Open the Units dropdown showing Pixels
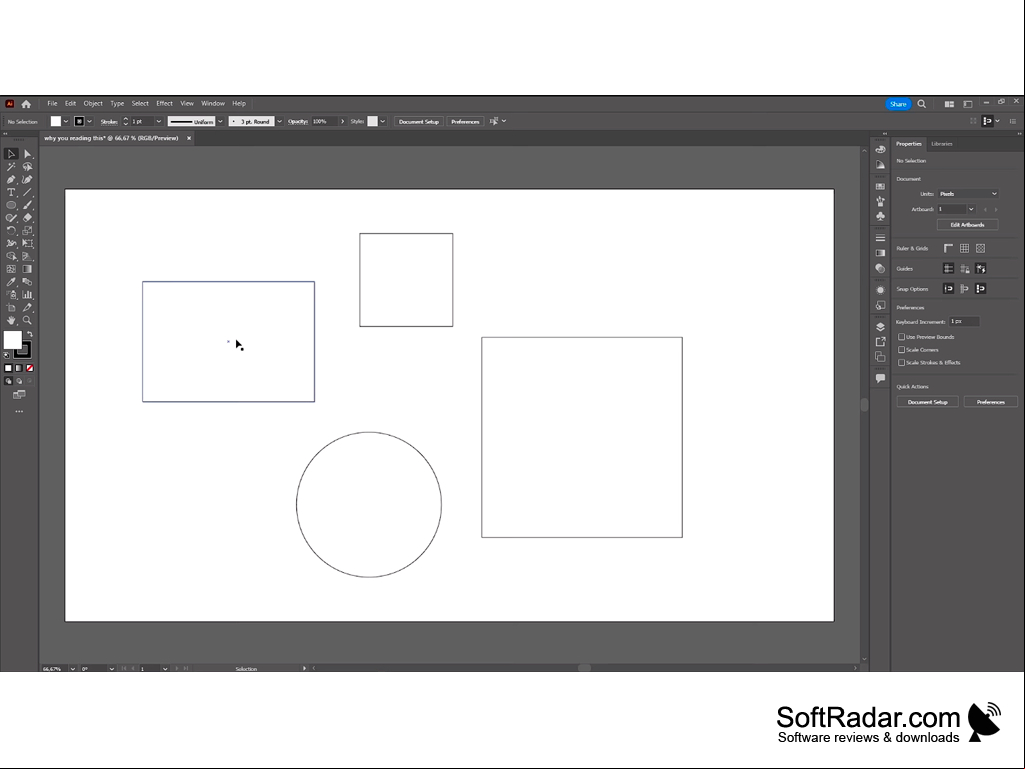The height and width of the screenshot is (769, 1025). coord(968,194)
